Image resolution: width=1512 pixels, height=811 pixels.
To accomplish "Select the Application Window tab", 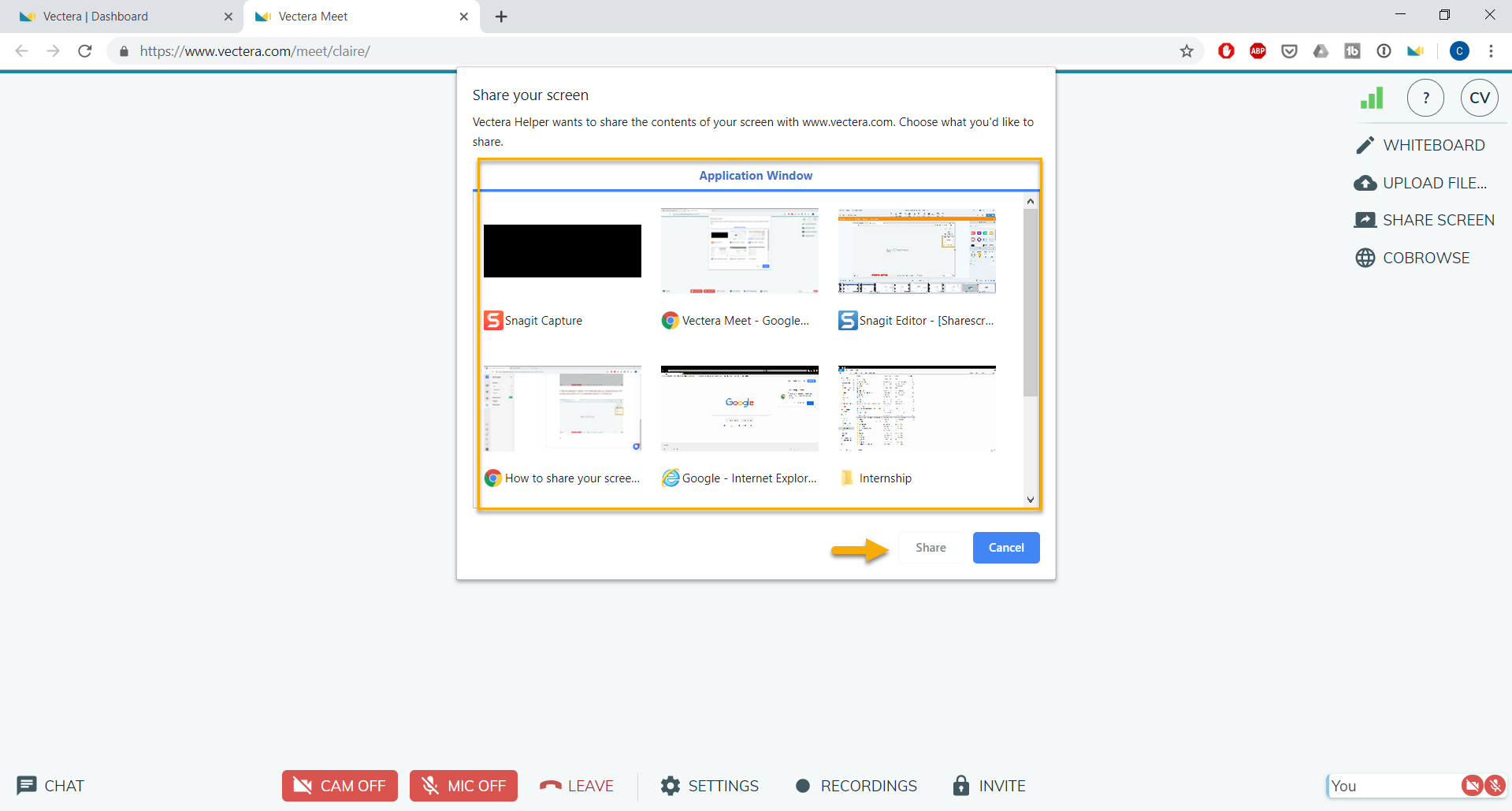I will pyautogui.click(x=756, y=176).
